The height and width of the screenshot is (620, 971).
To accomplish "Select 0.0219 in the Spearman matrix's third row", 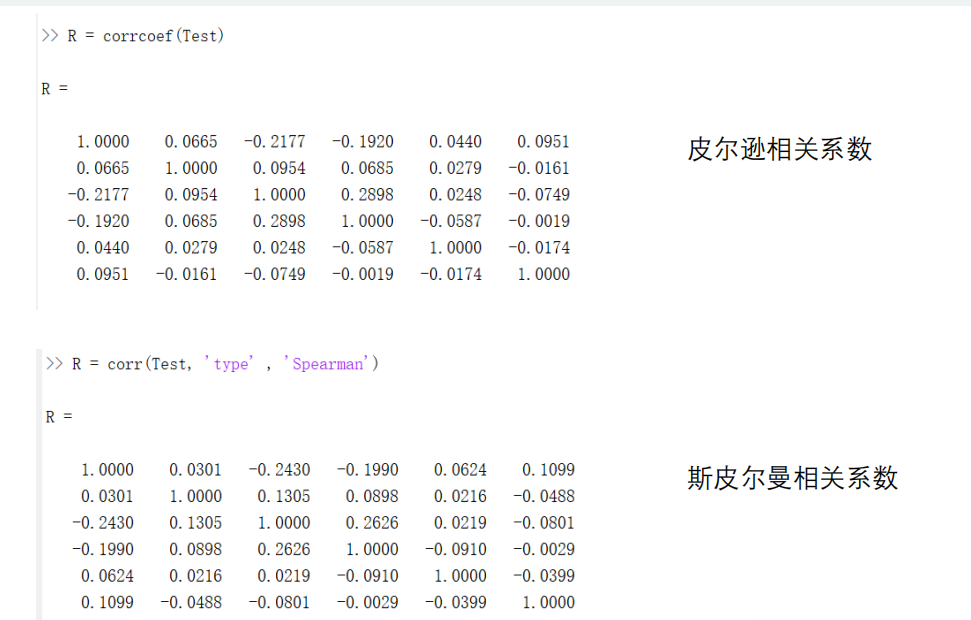I will click(460, 523).
